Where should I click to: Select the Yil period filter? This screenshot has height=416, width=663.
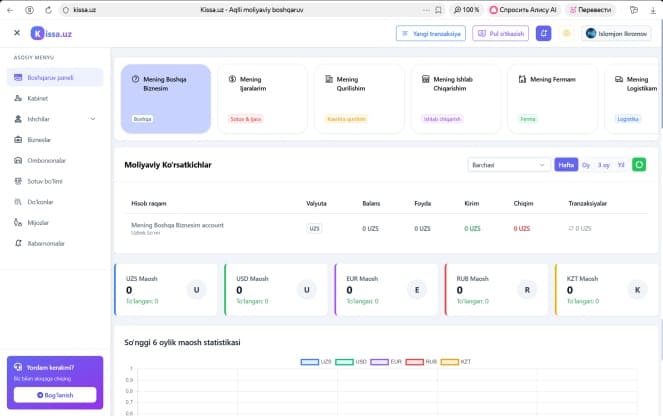tap(621, 165)
